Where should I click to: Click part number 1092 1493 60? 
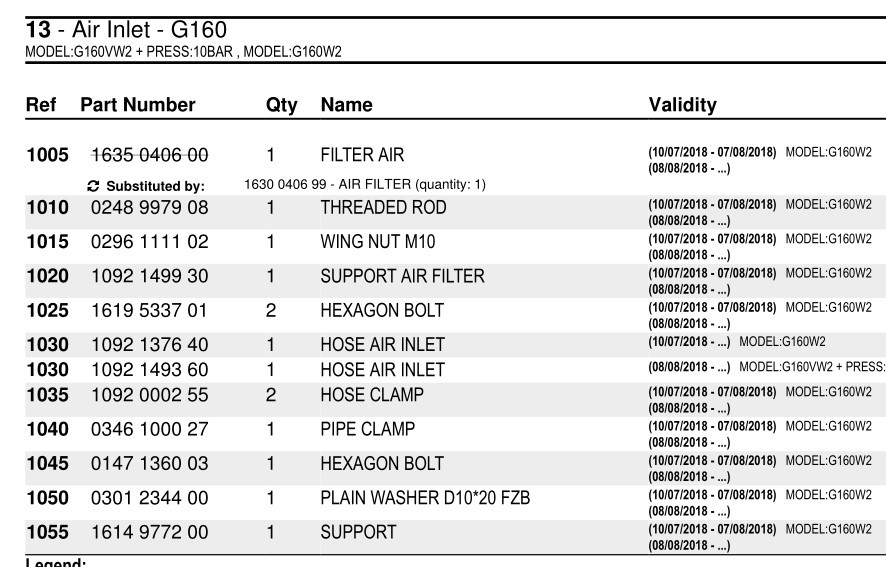point(149,369)
